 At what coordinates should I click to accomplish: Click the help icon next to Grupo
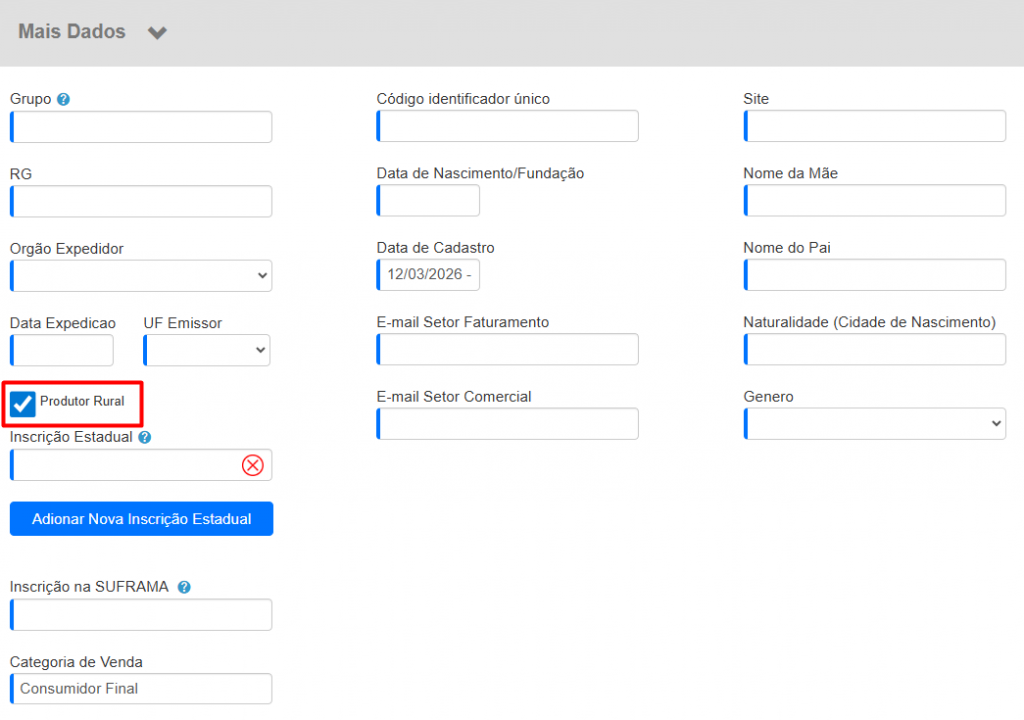[64, 99]
